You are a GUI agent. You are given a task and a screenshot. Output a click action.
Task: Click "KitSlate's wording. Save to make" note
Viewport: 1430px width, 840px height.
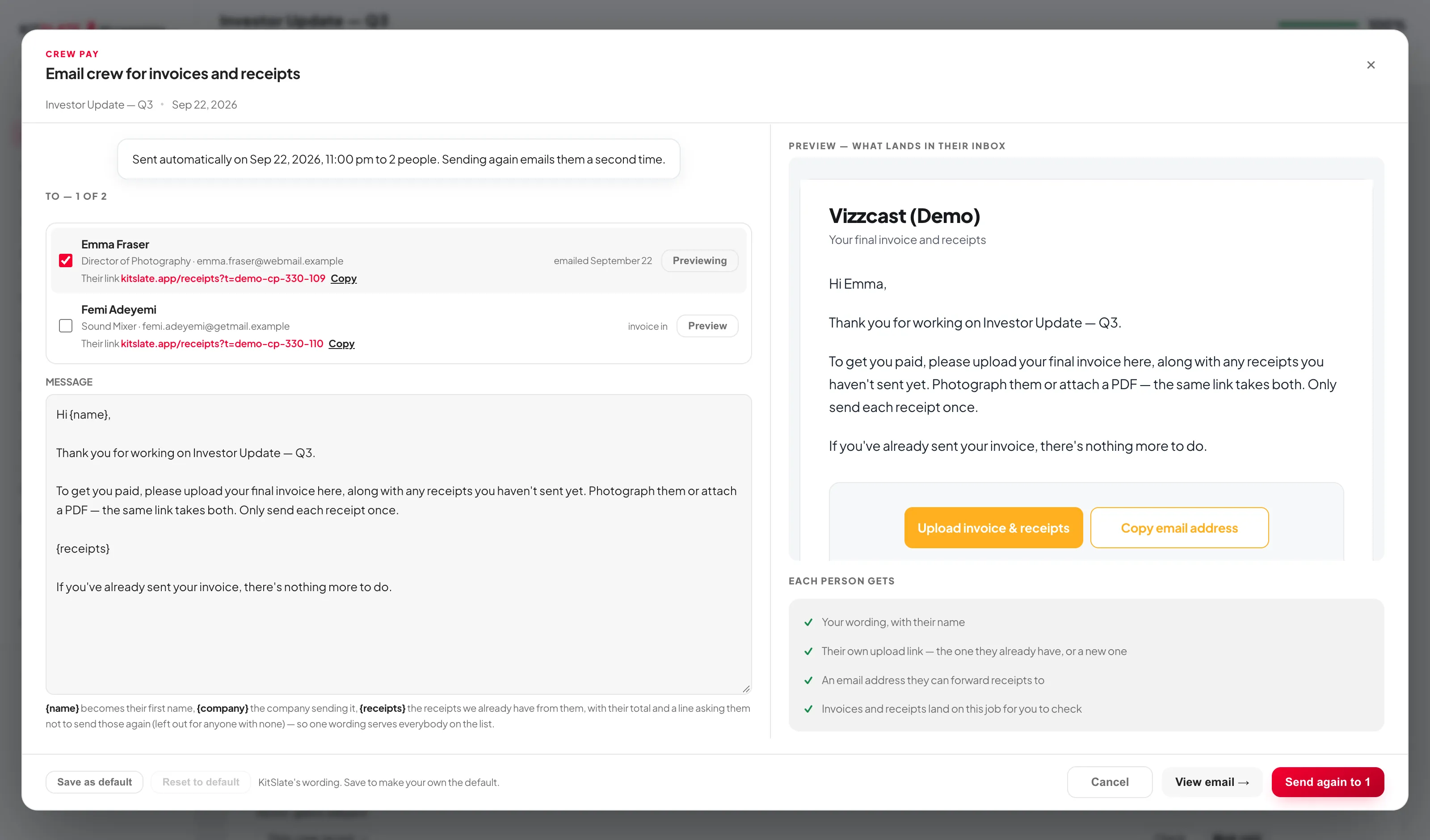pyautogui.click(x=379, y=782)
